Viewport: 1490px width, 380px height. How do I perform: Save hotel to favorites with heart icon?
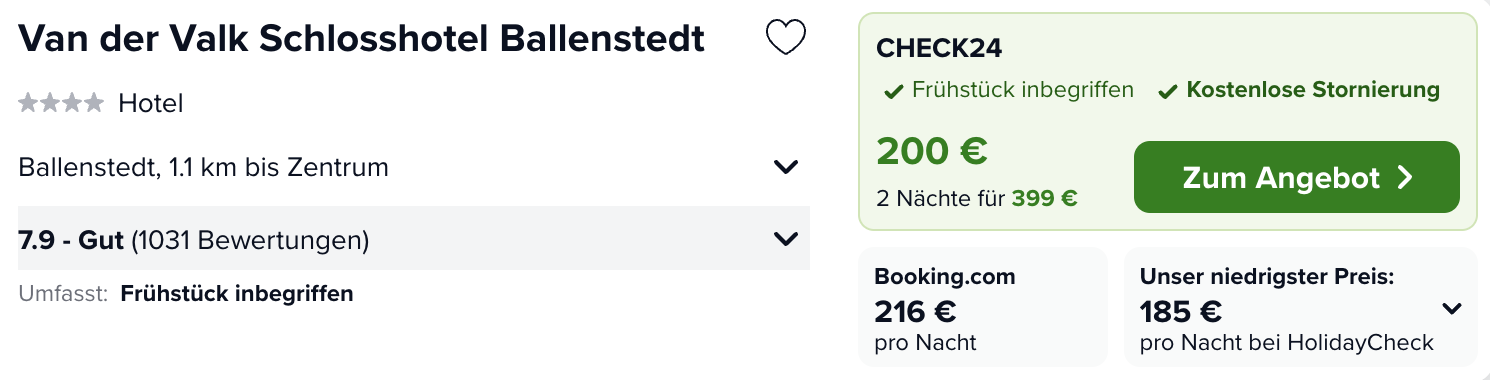click(x=785, y=38)
